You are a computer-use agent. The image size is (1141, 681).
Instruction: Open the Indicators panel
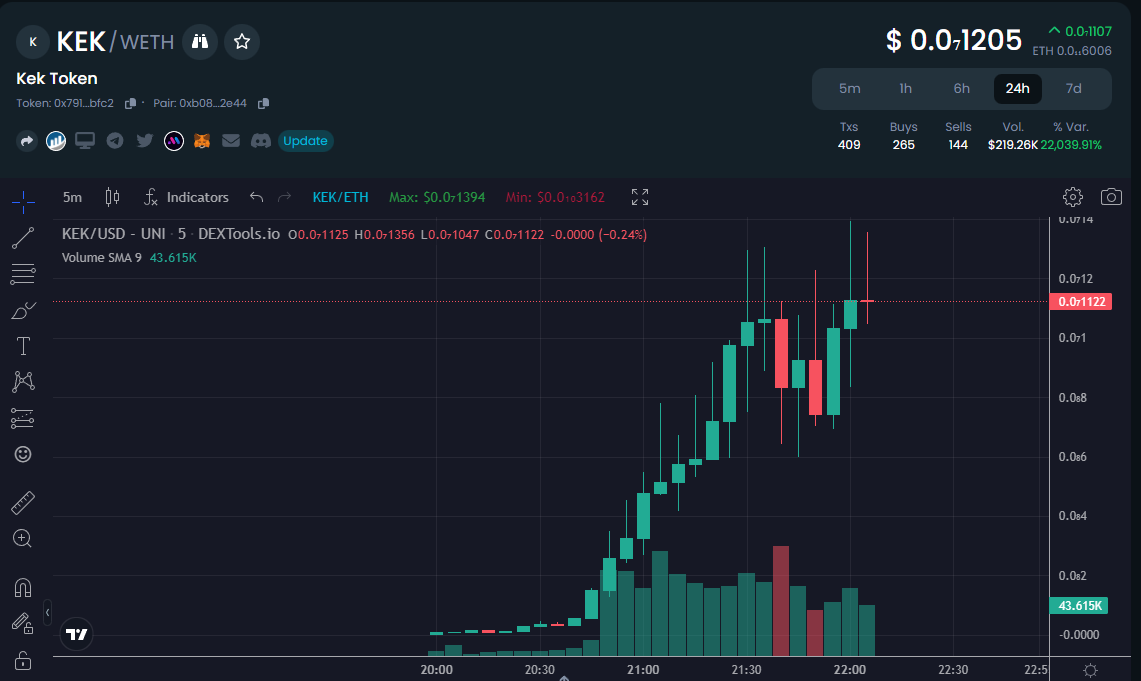[186, 197]
